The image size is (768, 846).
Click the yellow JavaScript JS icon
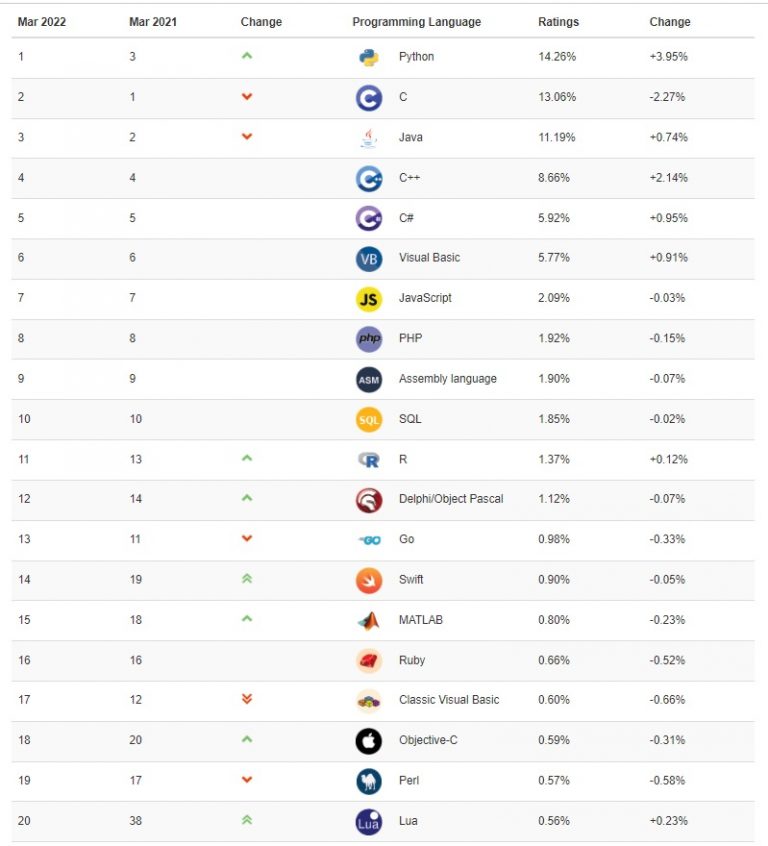pos(368,299)
